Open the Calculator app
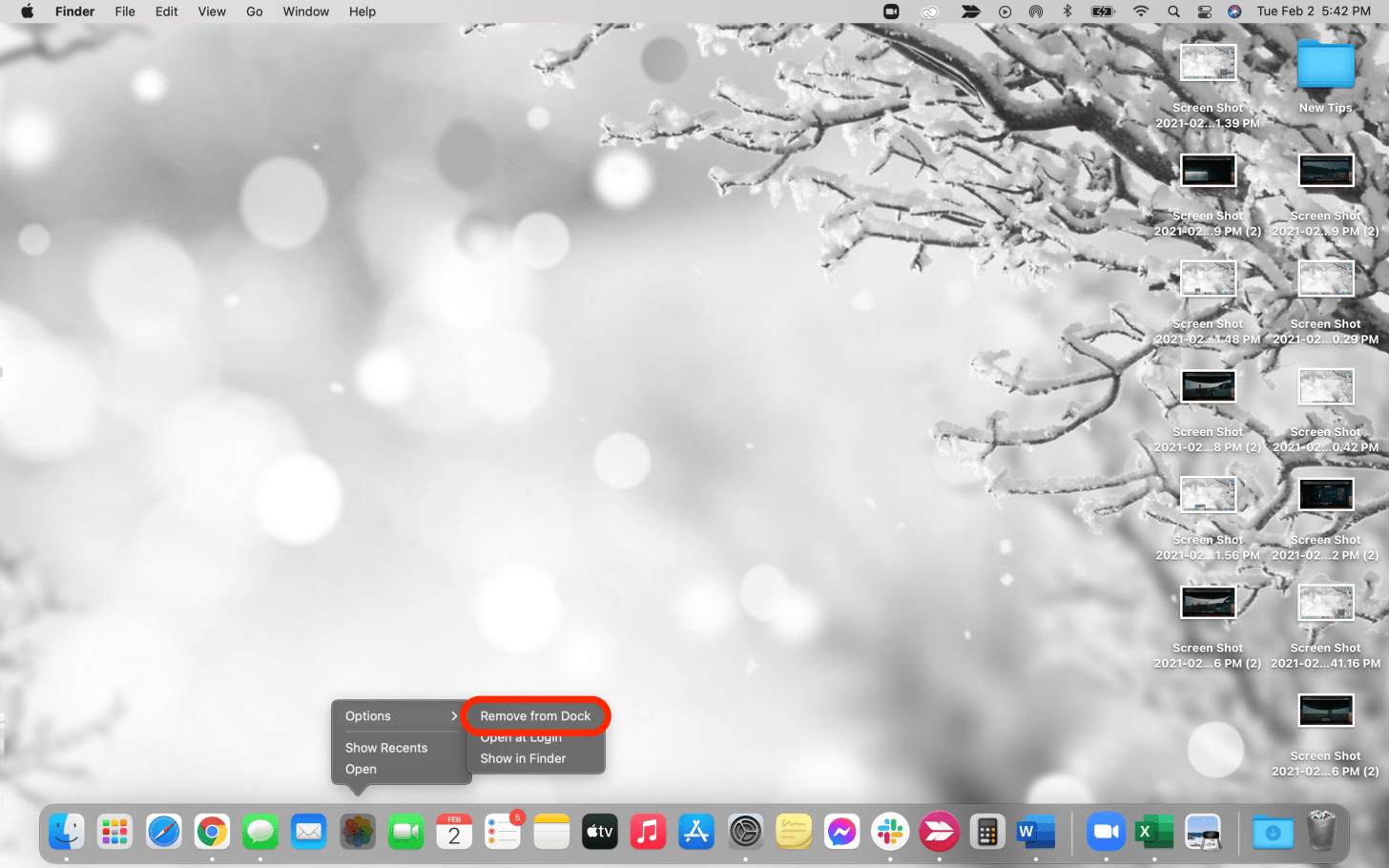 (987, 831)
